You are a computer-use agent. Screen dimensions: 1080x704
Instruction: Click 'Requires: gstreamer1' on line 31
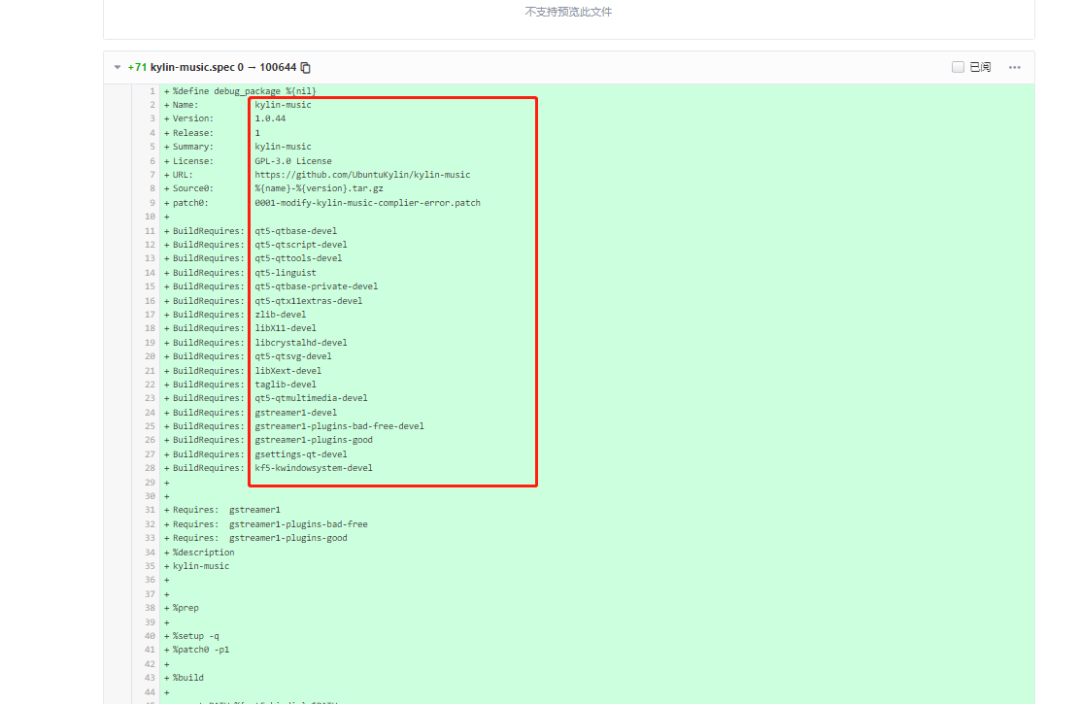click(227, 510)
